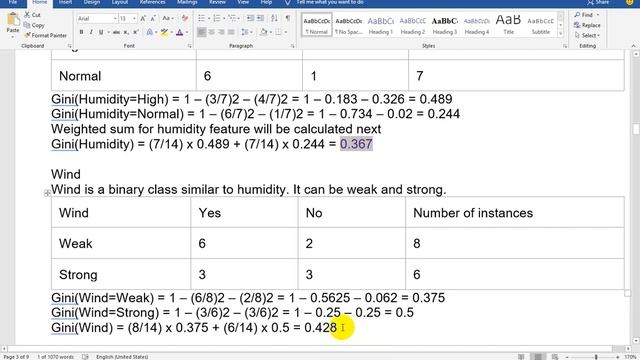
Task: Open the Paragraph dialog launcher
Action: pos(292,46)
